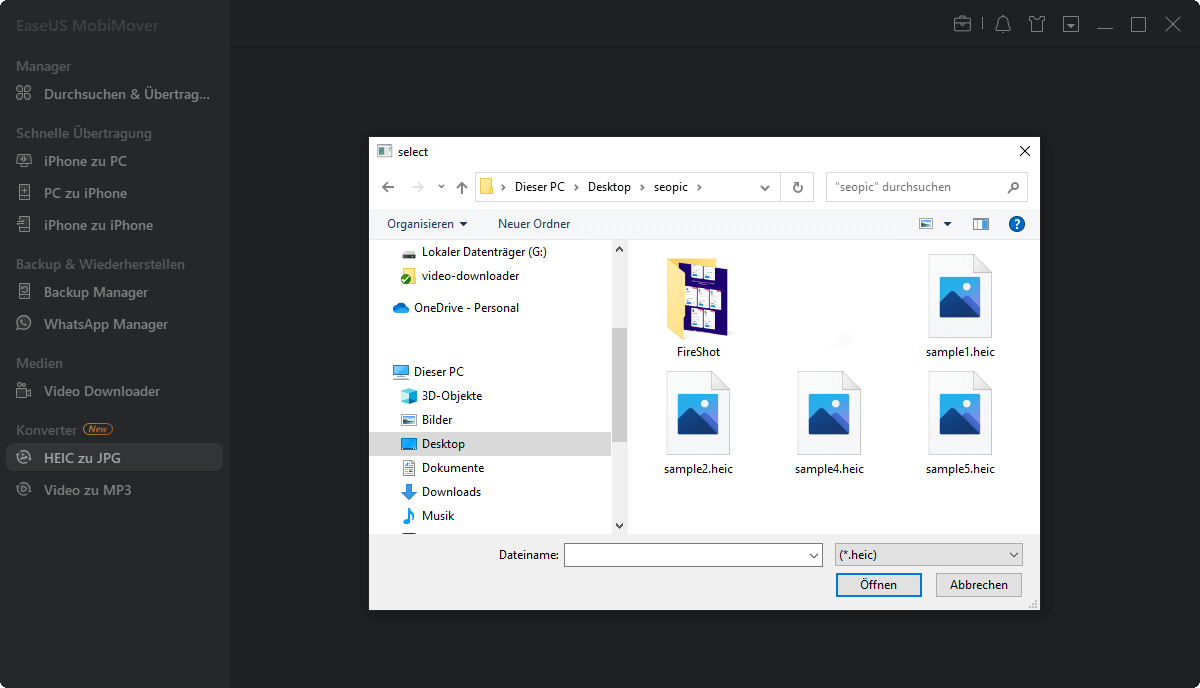Open the blue help icon
Screen dimensions: 1200x688
tap(1017, 224)
